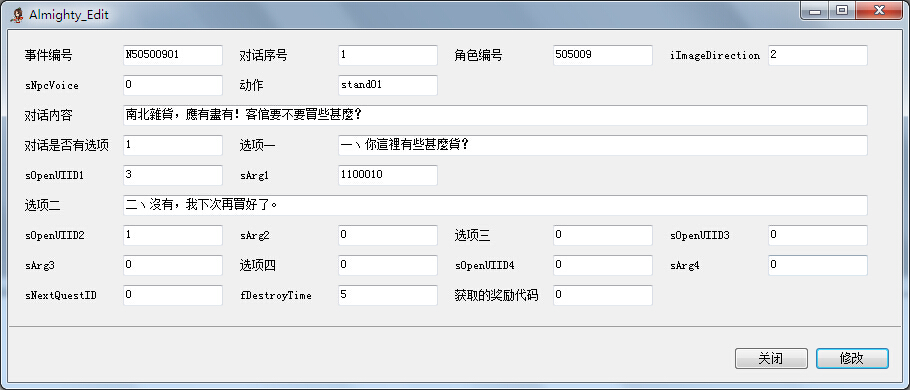Focus the sArg3 input field

tap(173, 265)
